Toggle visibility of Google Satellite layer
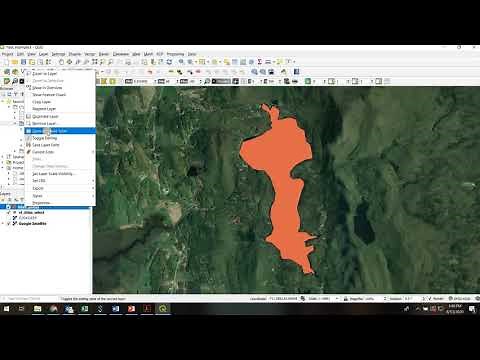Viewport: 480px width, 360px height. pyautogui.click(x=9, y=223)
